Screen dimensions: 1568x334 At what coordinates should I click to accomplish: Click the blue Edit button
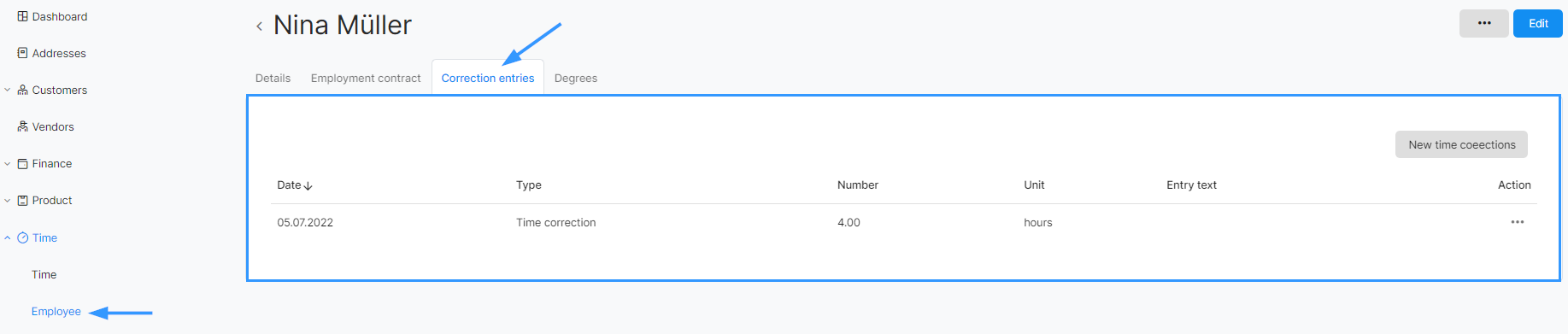(1538, 23)
